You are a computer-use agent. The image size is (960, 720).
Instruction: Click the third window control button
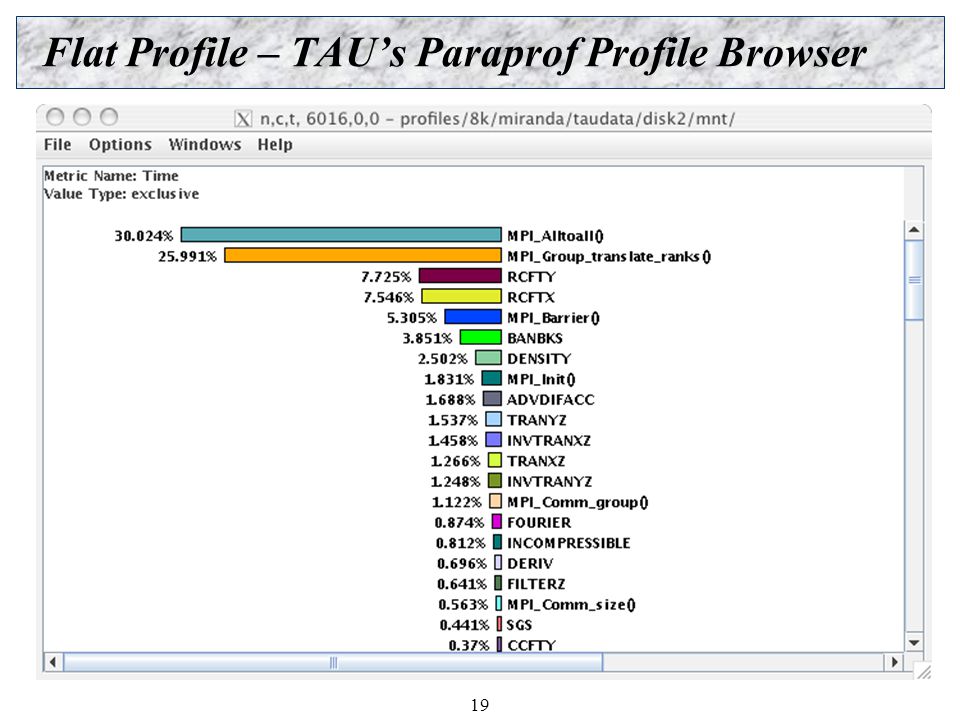pos(109,116)
